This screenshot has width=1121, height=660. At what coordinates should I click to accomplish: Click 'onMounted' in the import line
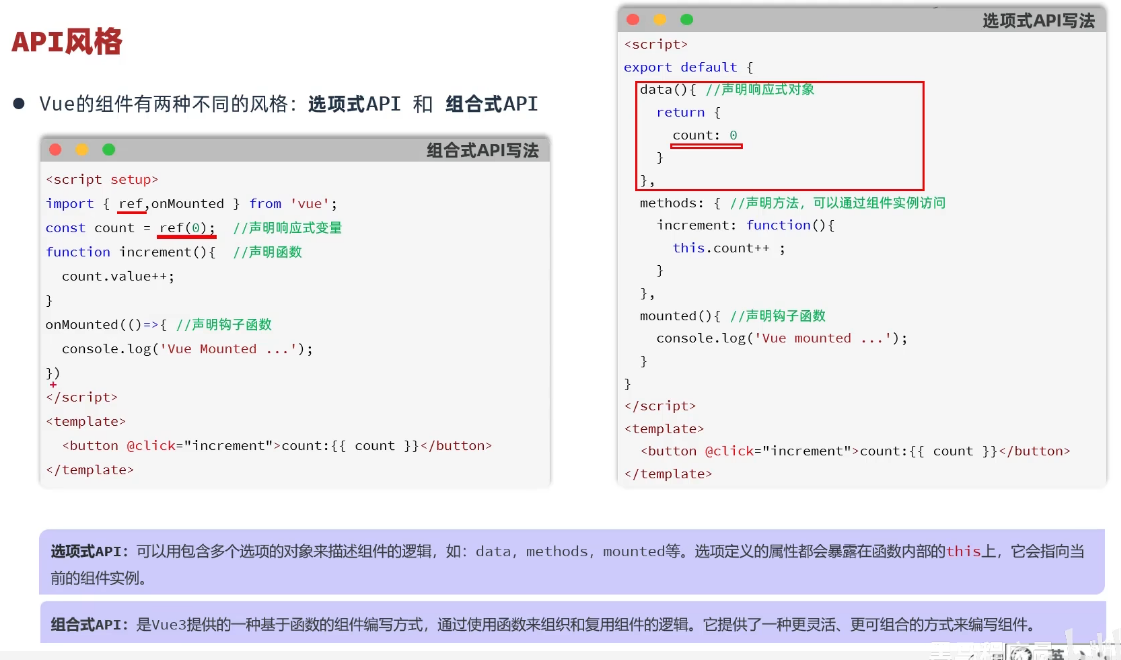tap(187, 204)
